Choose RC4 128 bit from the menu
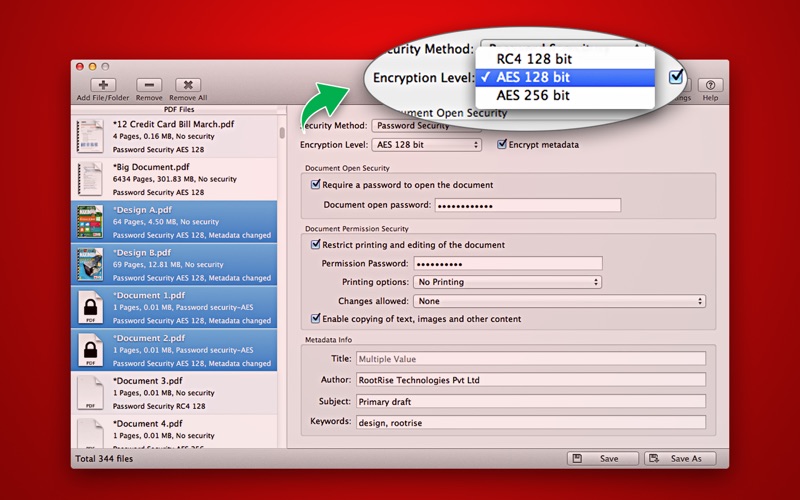Image resolution: width=800 pixels, height=500 pixels. [x=533, y=58]
